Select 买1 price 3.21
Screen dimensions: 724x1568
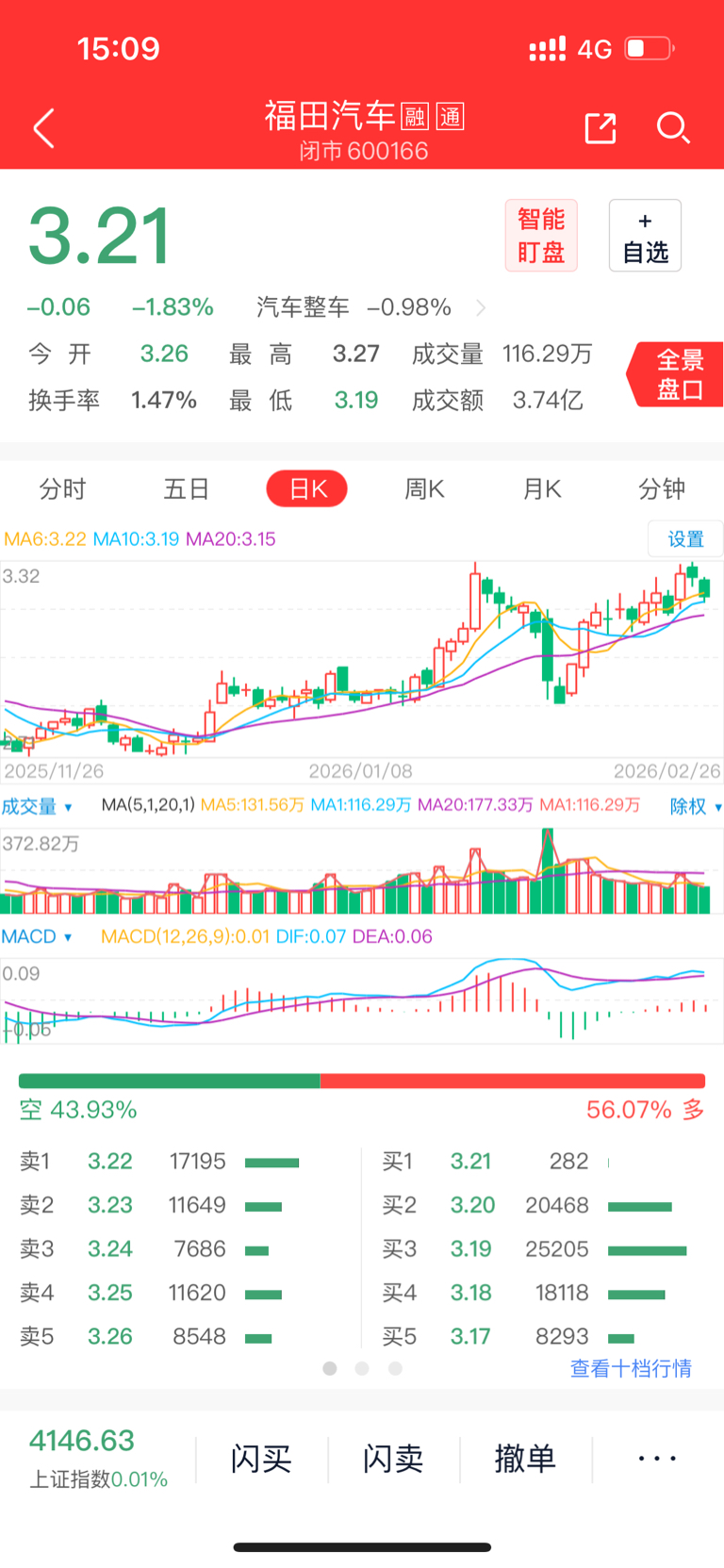(x=470, y=1161)
